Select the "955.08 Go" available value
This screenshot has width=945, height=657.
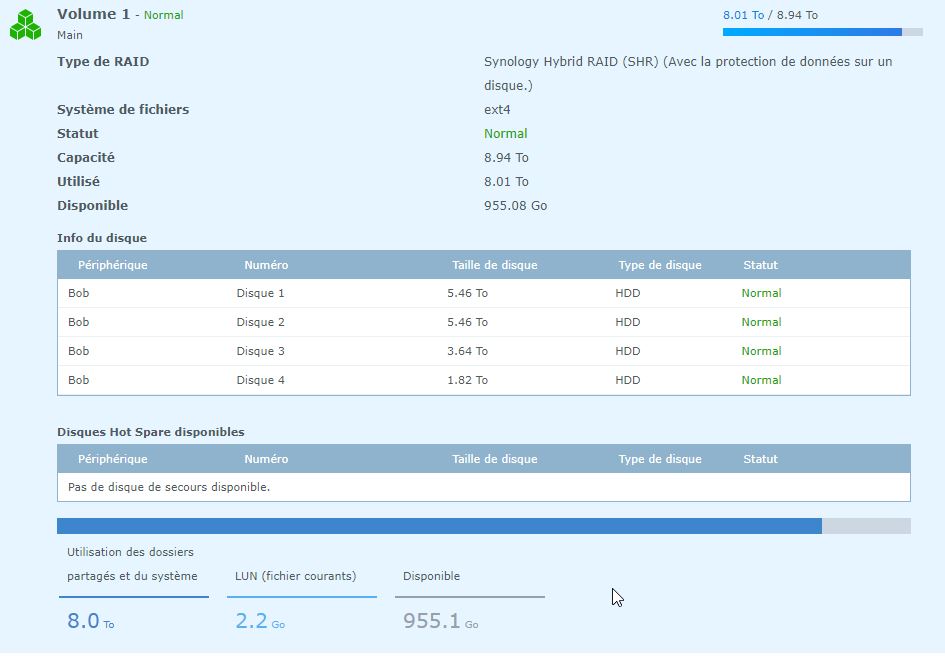coord(515,206)
